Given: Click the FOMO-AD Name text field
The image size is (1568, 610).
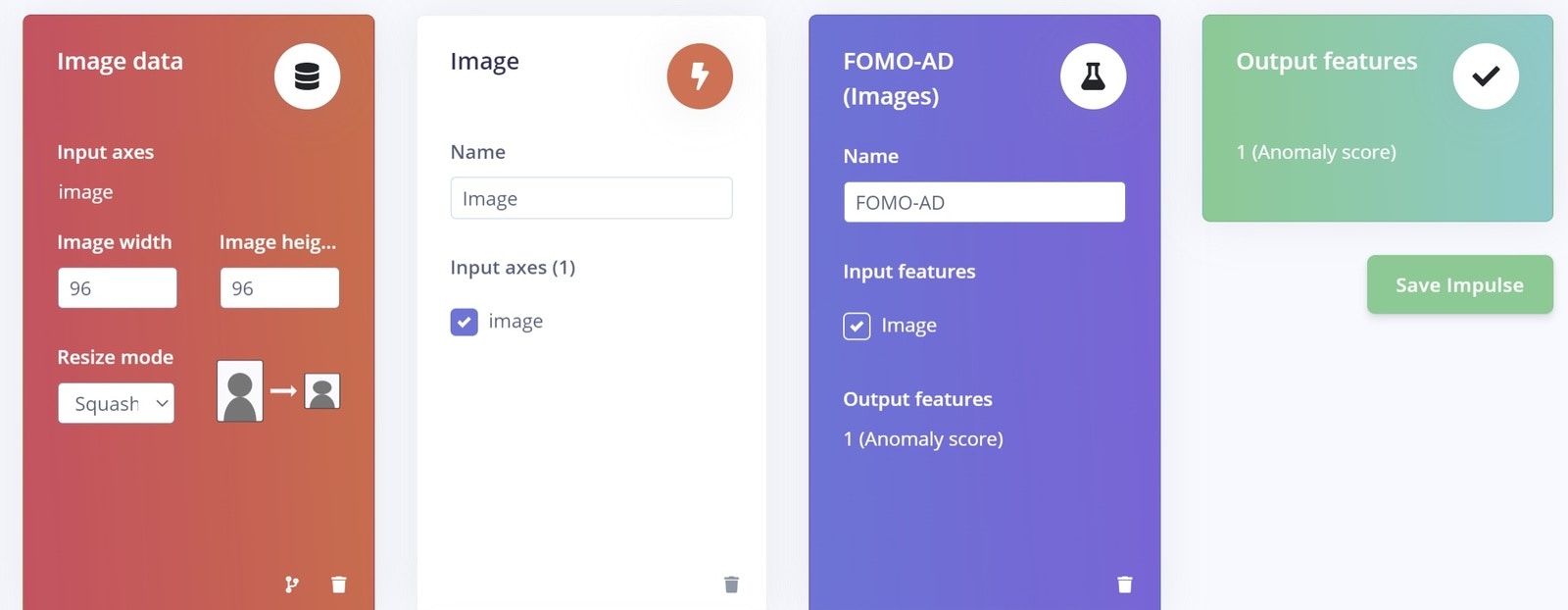Looking at the screenshot, I should 984,202.
